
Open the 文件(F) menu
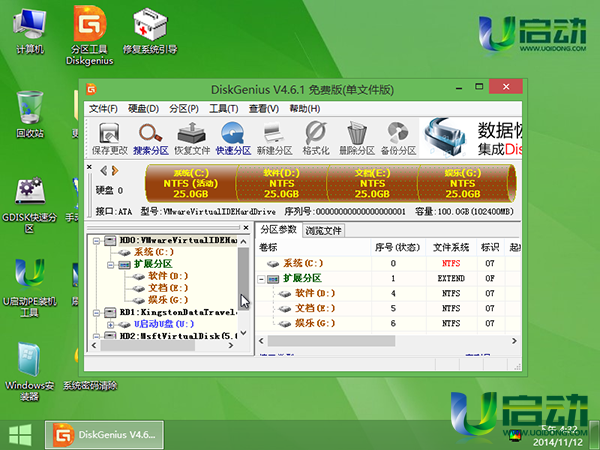pos(103,109)
